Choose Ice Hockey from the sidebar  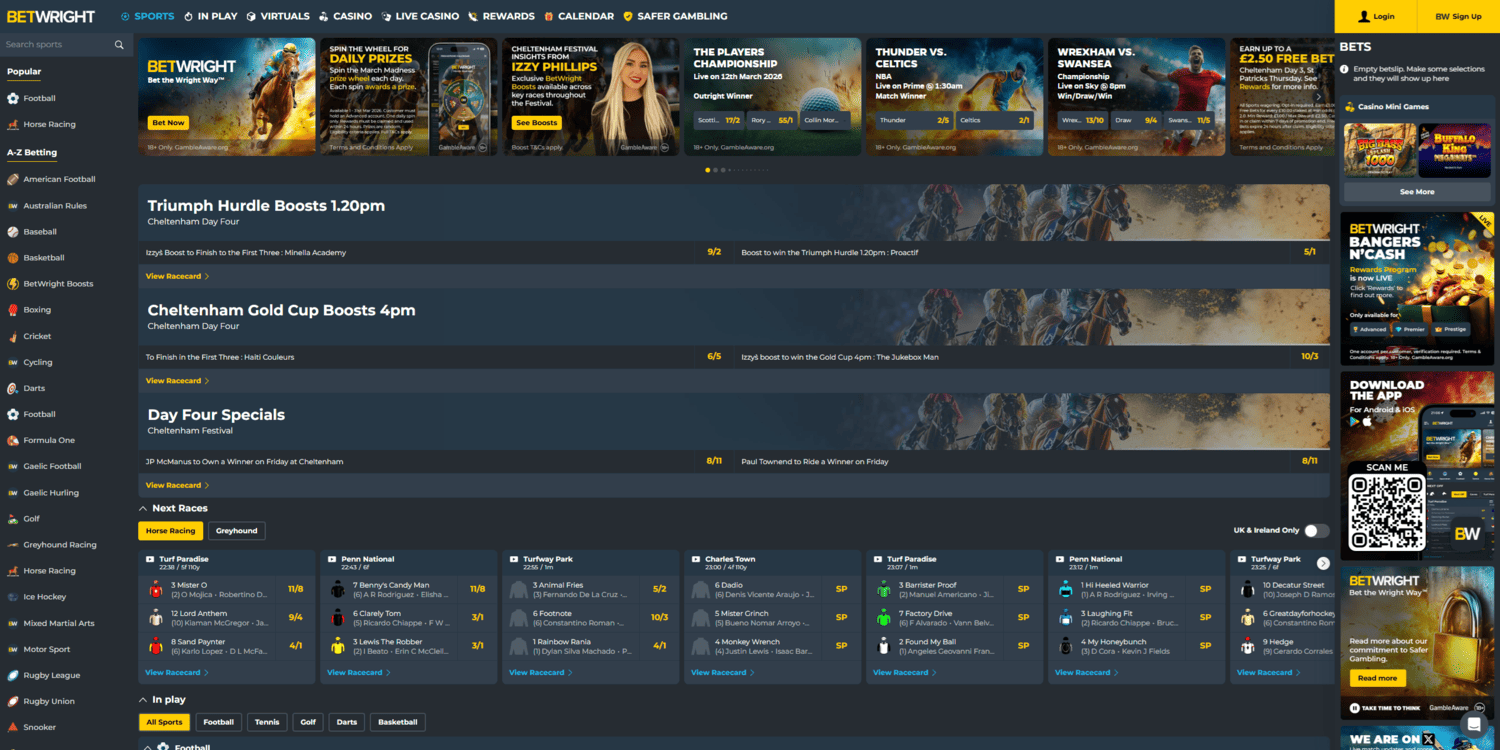45,597
